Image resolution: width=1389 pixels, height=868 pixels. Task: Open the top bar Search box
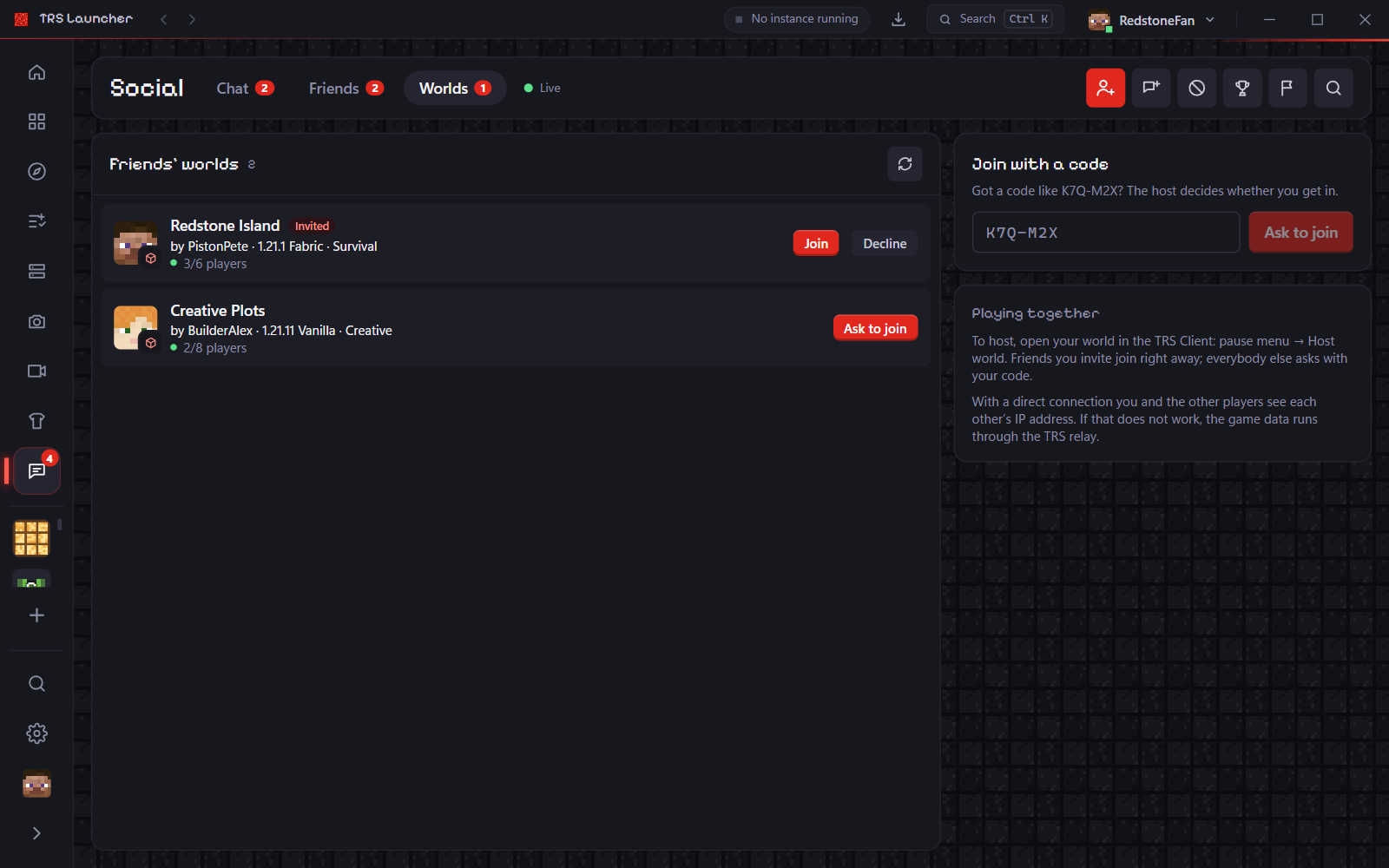pos(995,19)
